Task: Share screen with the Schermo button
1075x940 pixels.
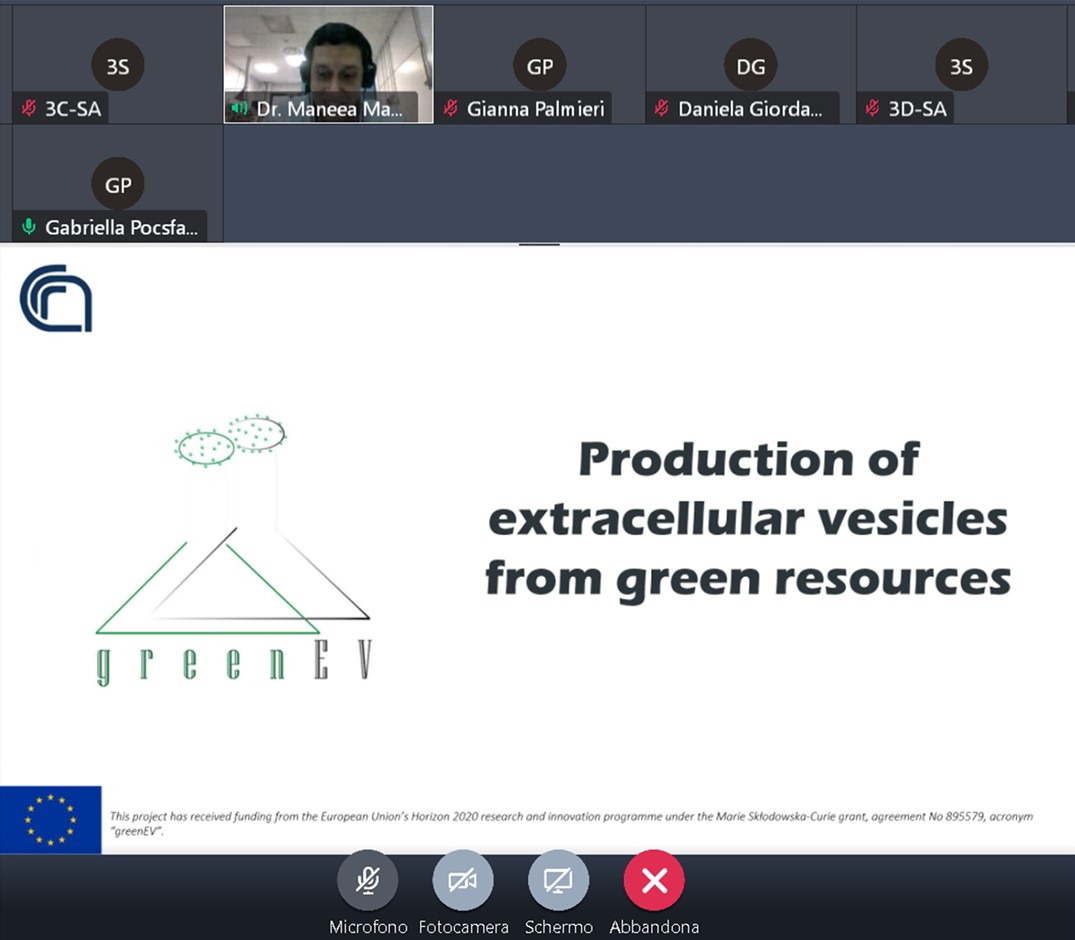Action: 558,880
